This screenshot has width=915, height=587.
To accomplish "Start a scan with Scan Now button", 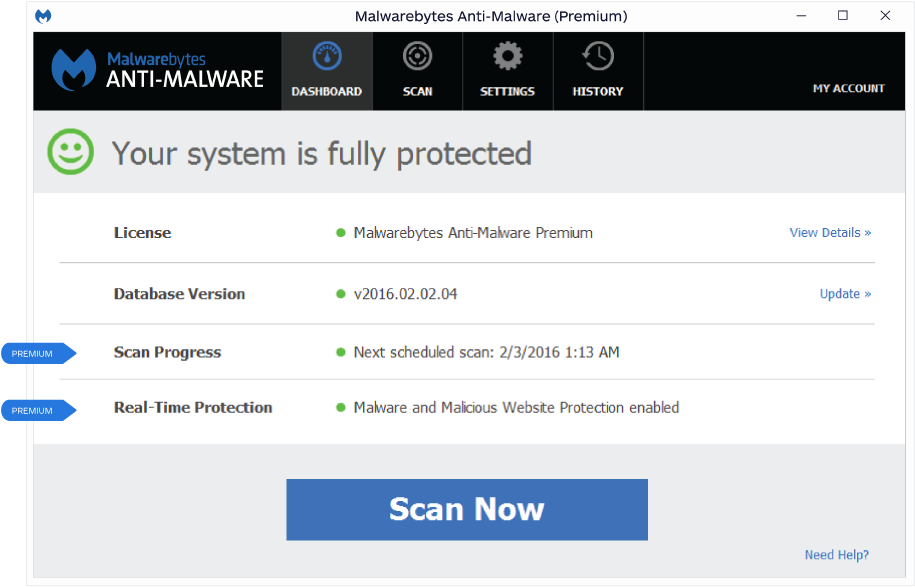I will (467, 509).
